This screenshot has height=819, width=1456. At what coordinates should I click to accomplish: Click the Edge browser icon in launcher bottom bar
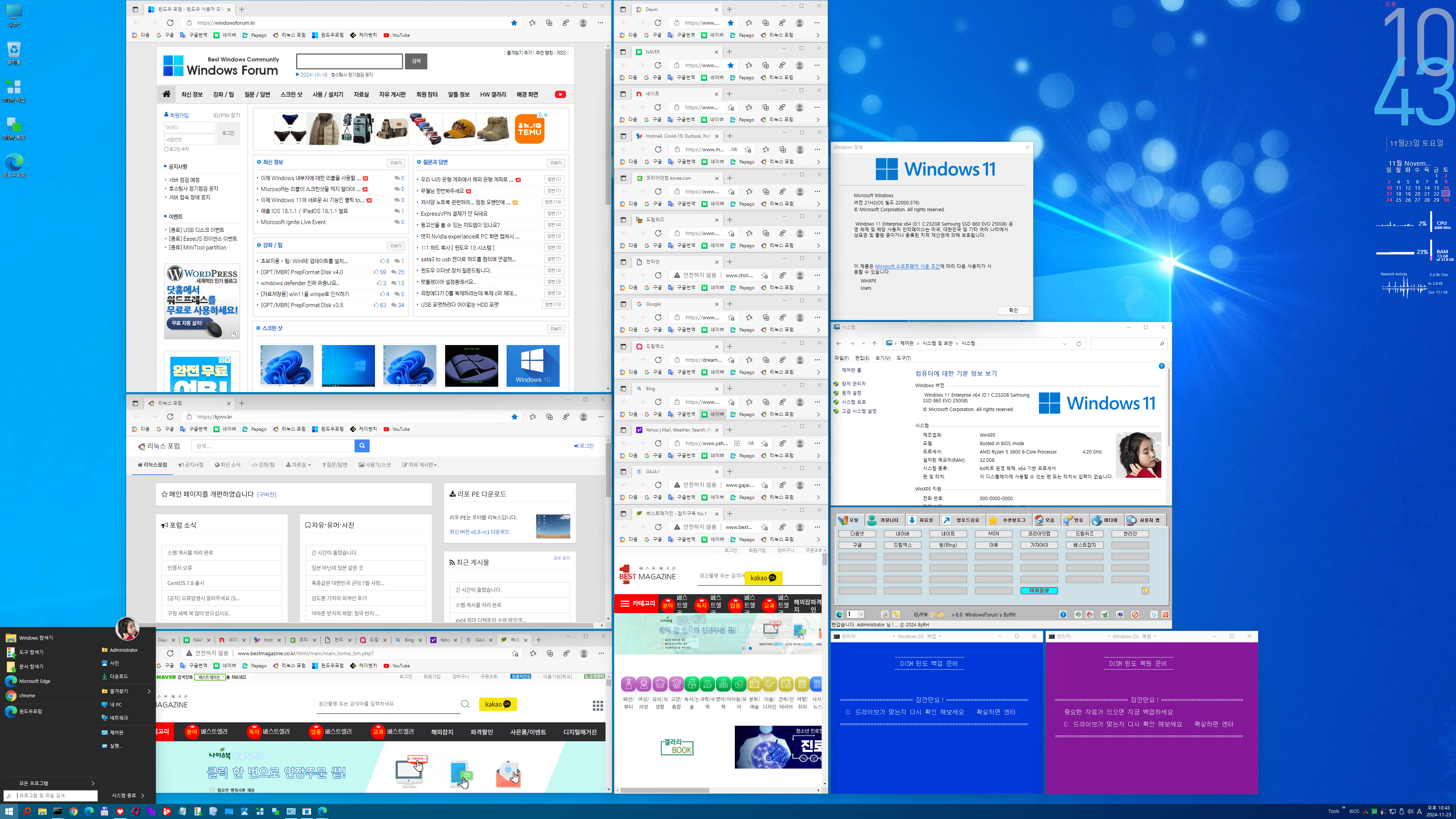(x=839, y=614)
